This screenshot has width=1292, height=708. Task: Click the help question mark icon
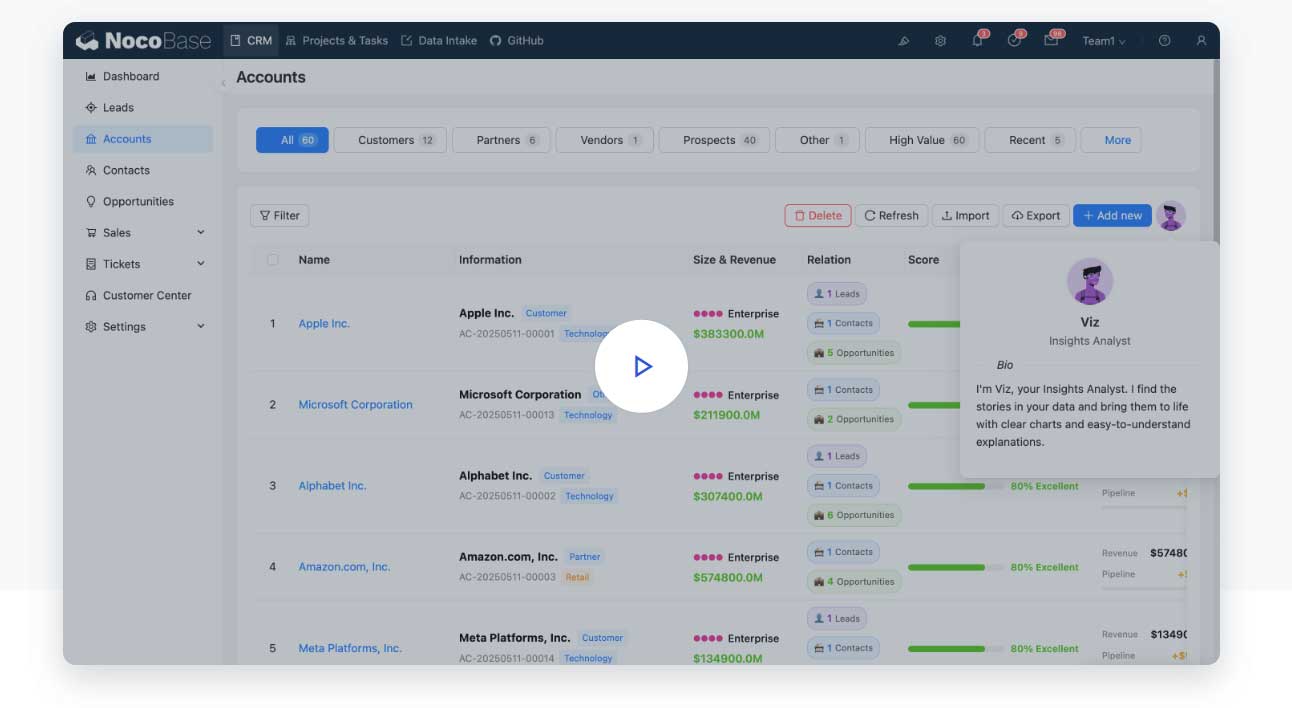point(1164,41)
